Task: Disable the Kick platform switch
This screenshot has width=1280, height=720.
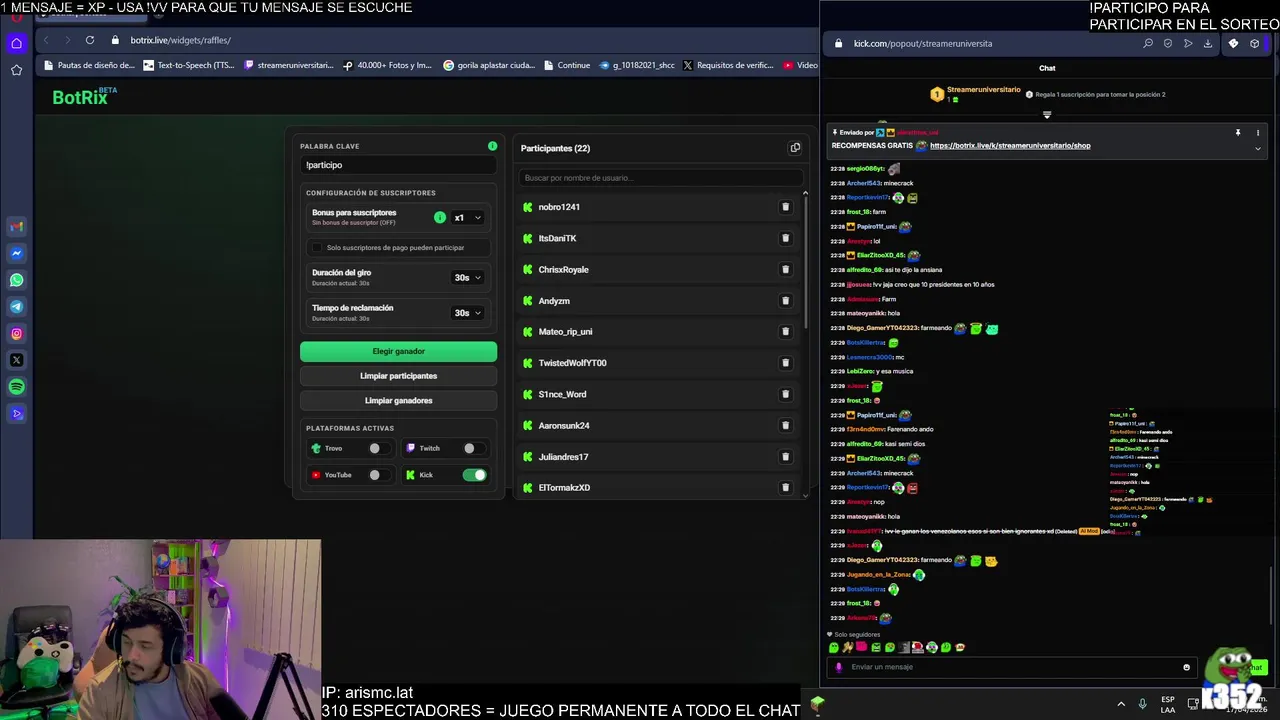Action: pyautogui.click(x=474, y=475)
